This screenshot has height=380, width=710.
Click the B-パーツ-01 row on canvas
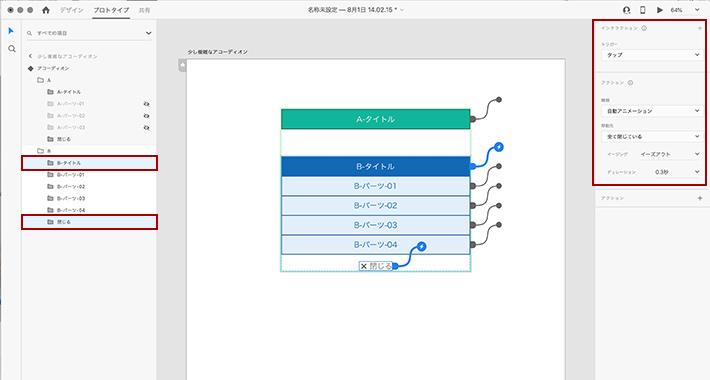(375, 186)
